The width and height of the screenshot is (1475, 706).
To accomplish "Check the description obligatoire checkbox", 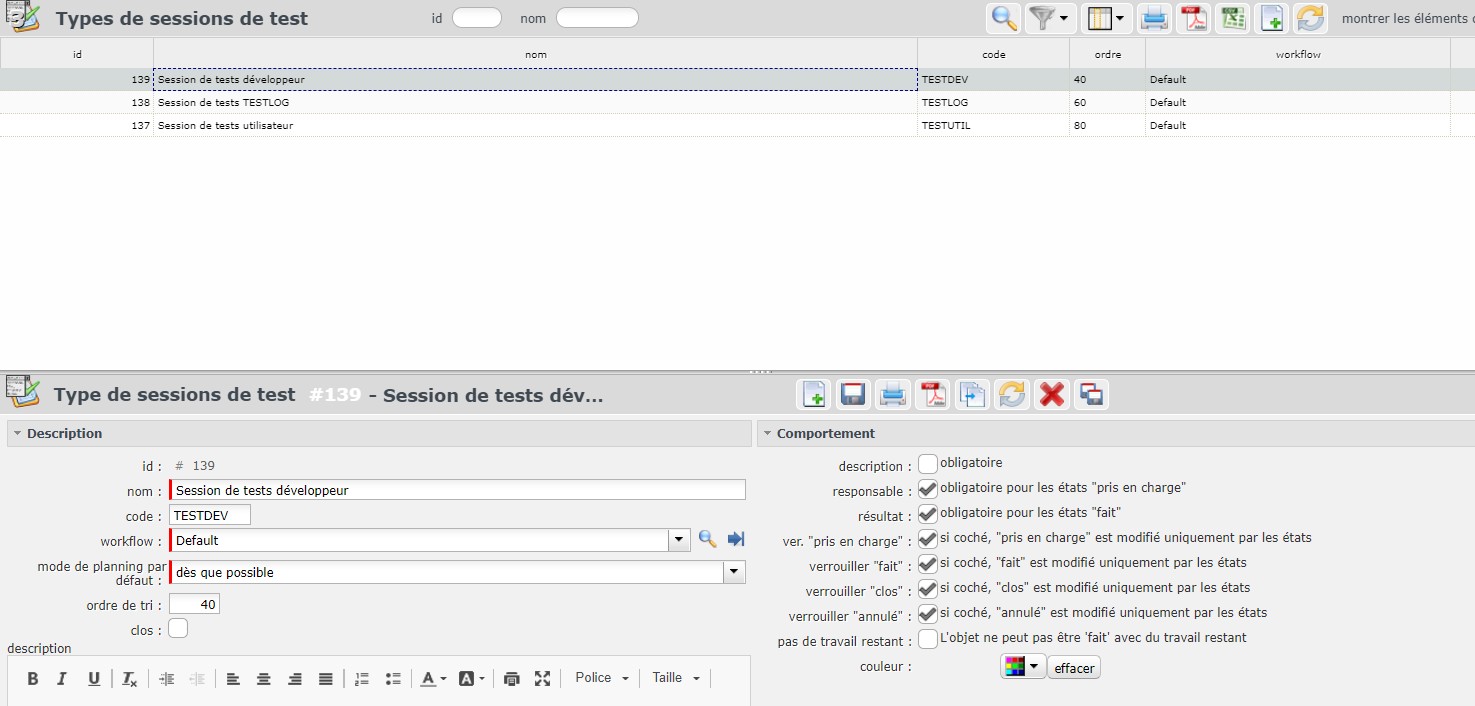I will click(x=928, y=464).
